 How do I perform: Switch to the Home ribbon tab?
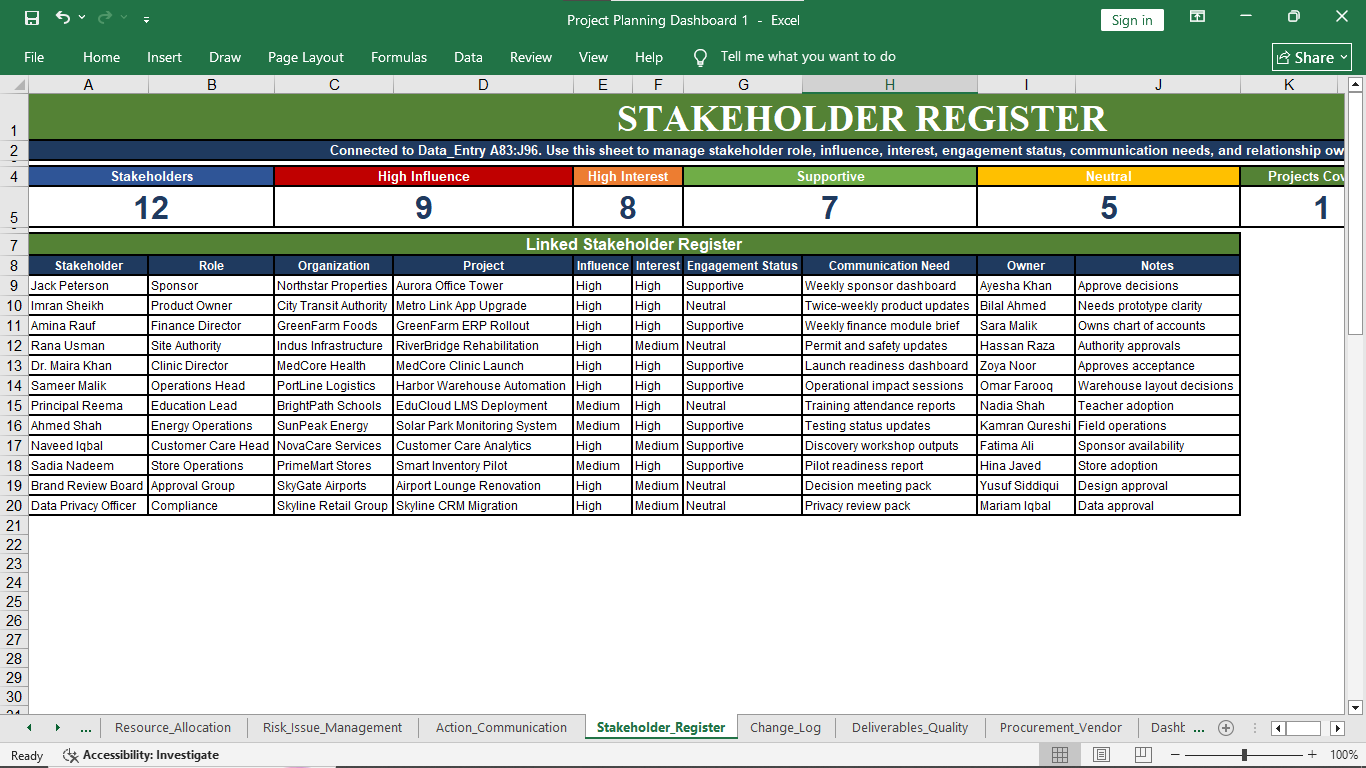101,57
